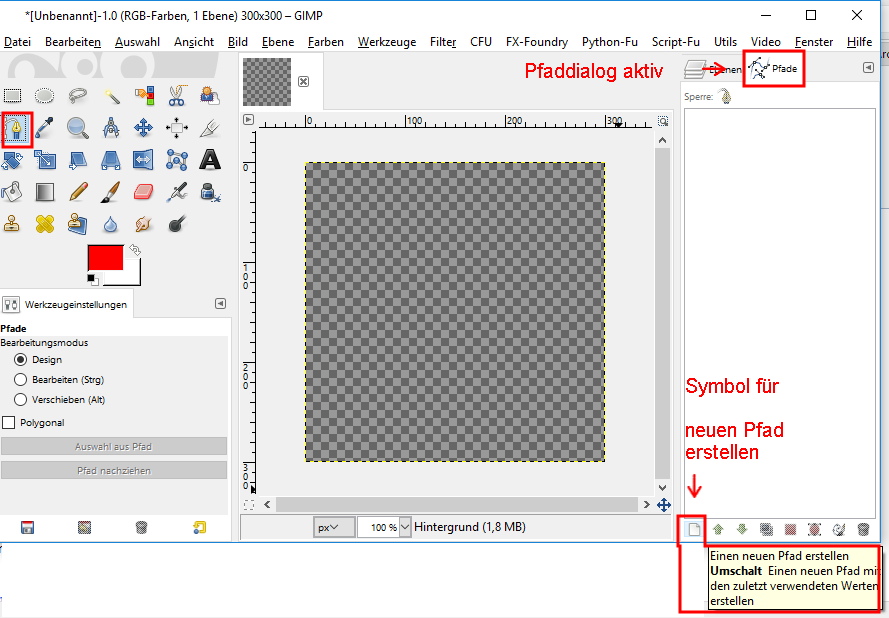Click the raise path green up arrow
This screenshot has height=618, width=889.
point(718,530)
